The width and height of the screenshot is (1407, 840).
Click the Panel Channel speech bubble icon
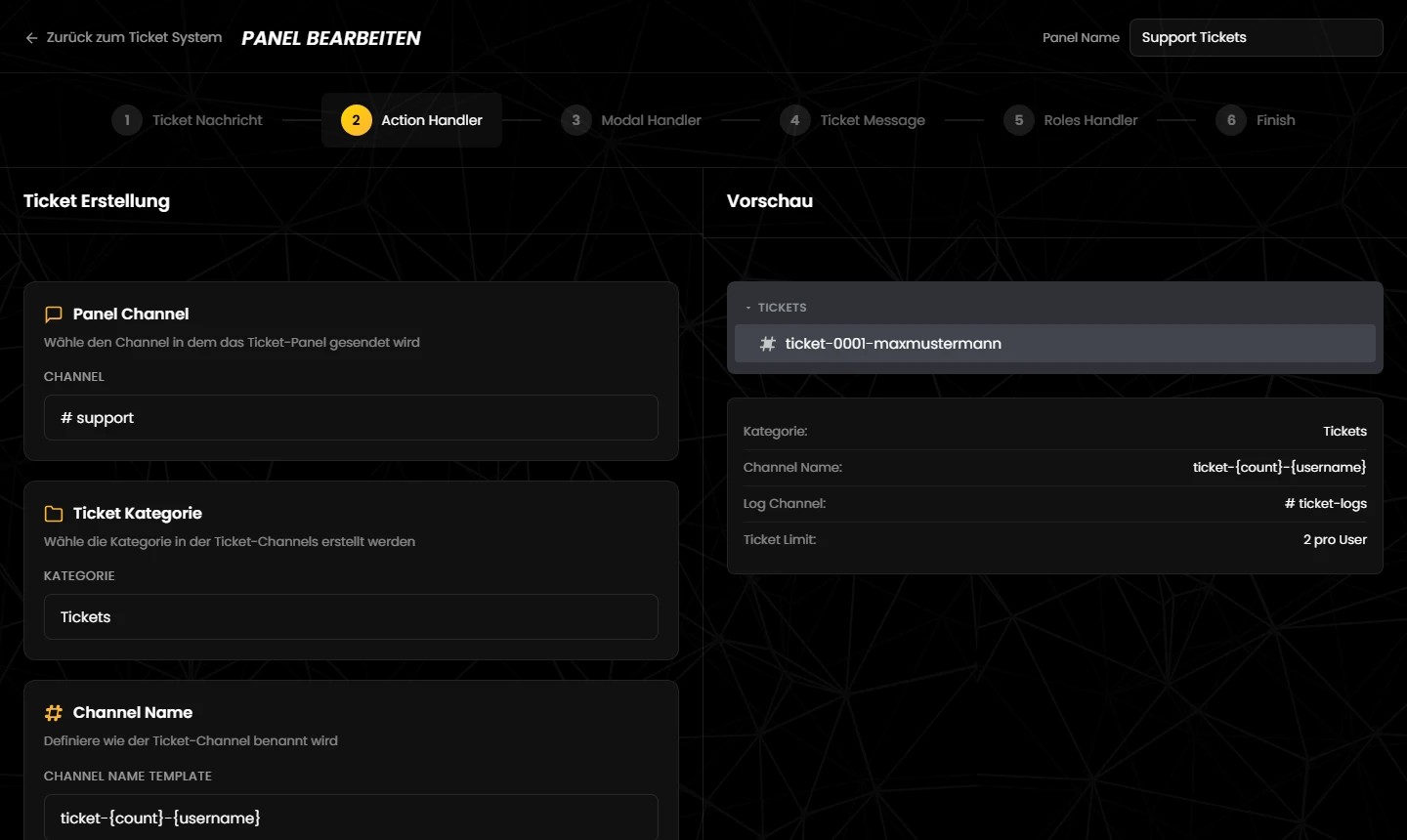(x=54, y=315)
